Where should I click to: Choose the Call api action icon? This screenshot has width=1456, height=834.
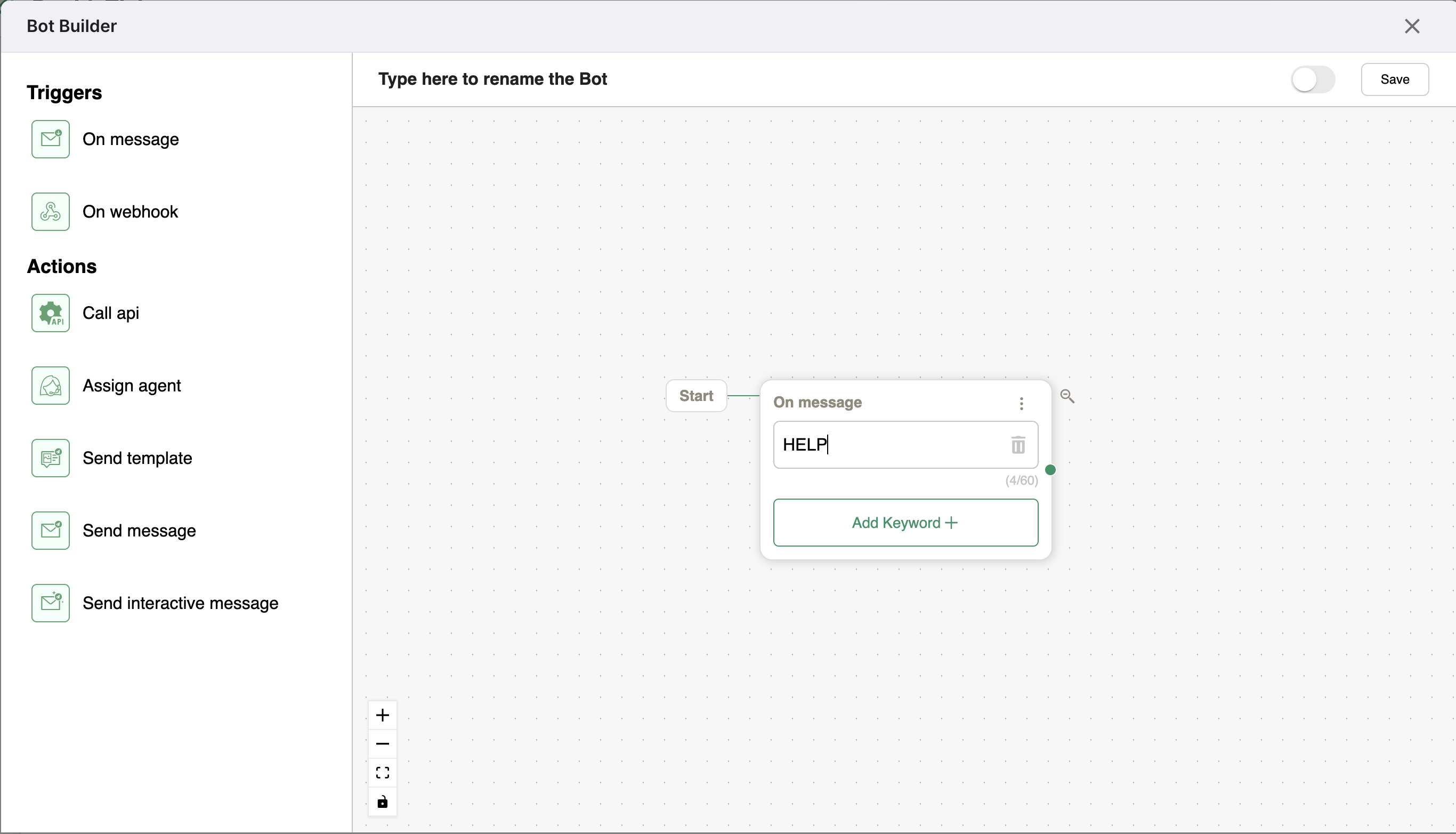(x=51, y=312)
